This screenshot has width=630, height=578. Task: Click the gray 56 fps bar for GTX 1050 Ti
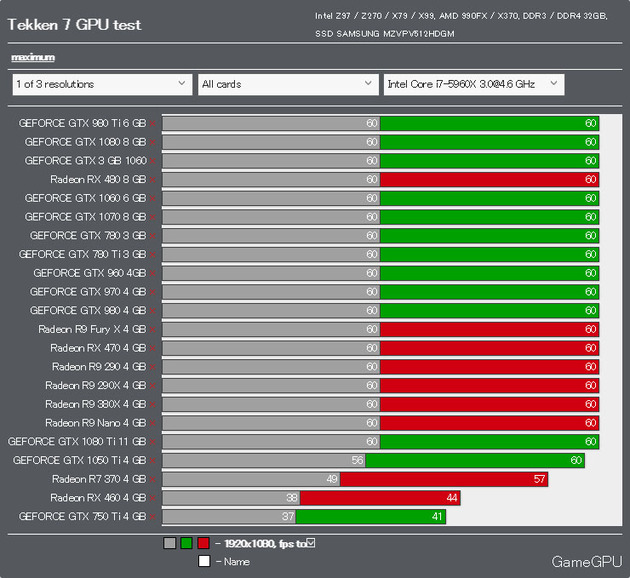tap(264, 460)
